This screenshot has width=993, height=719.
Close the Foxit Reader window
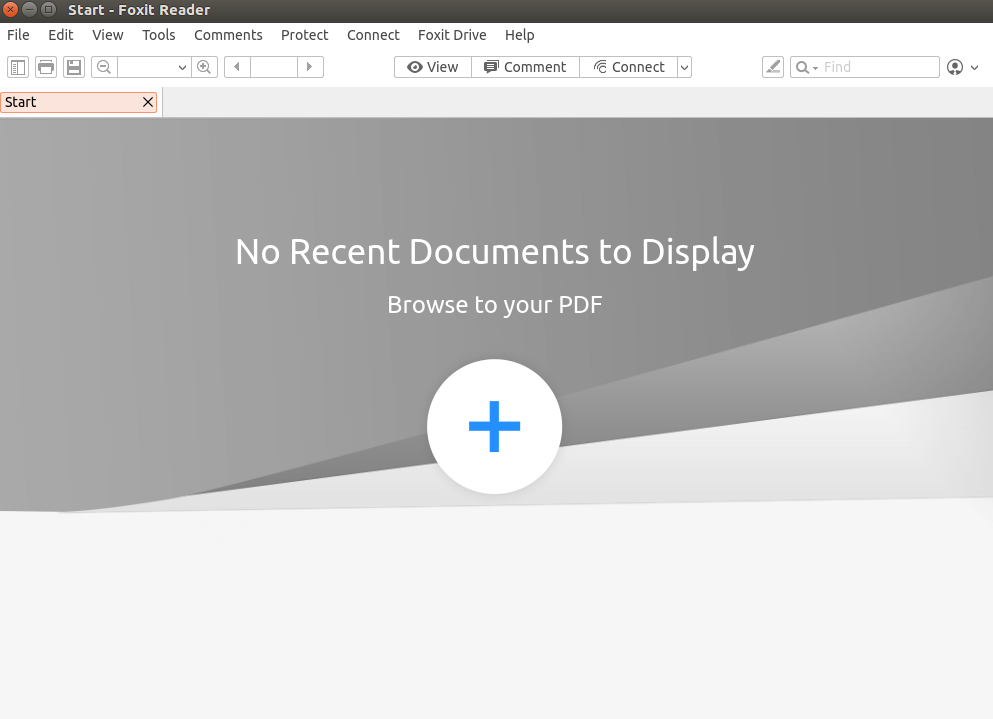tap(10, 10)
